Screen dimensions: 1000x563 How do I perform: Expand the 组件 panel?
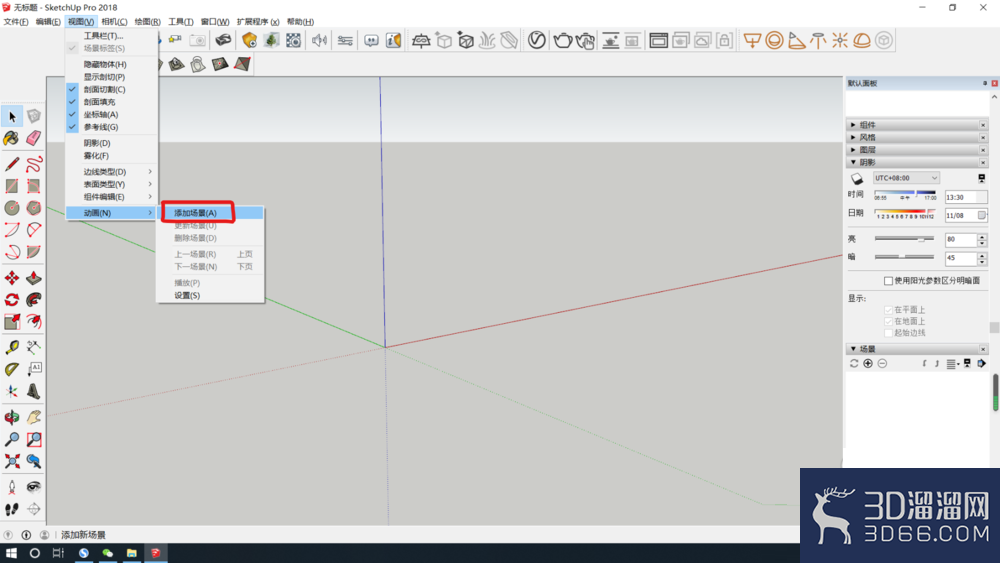(x=853, y=125)
